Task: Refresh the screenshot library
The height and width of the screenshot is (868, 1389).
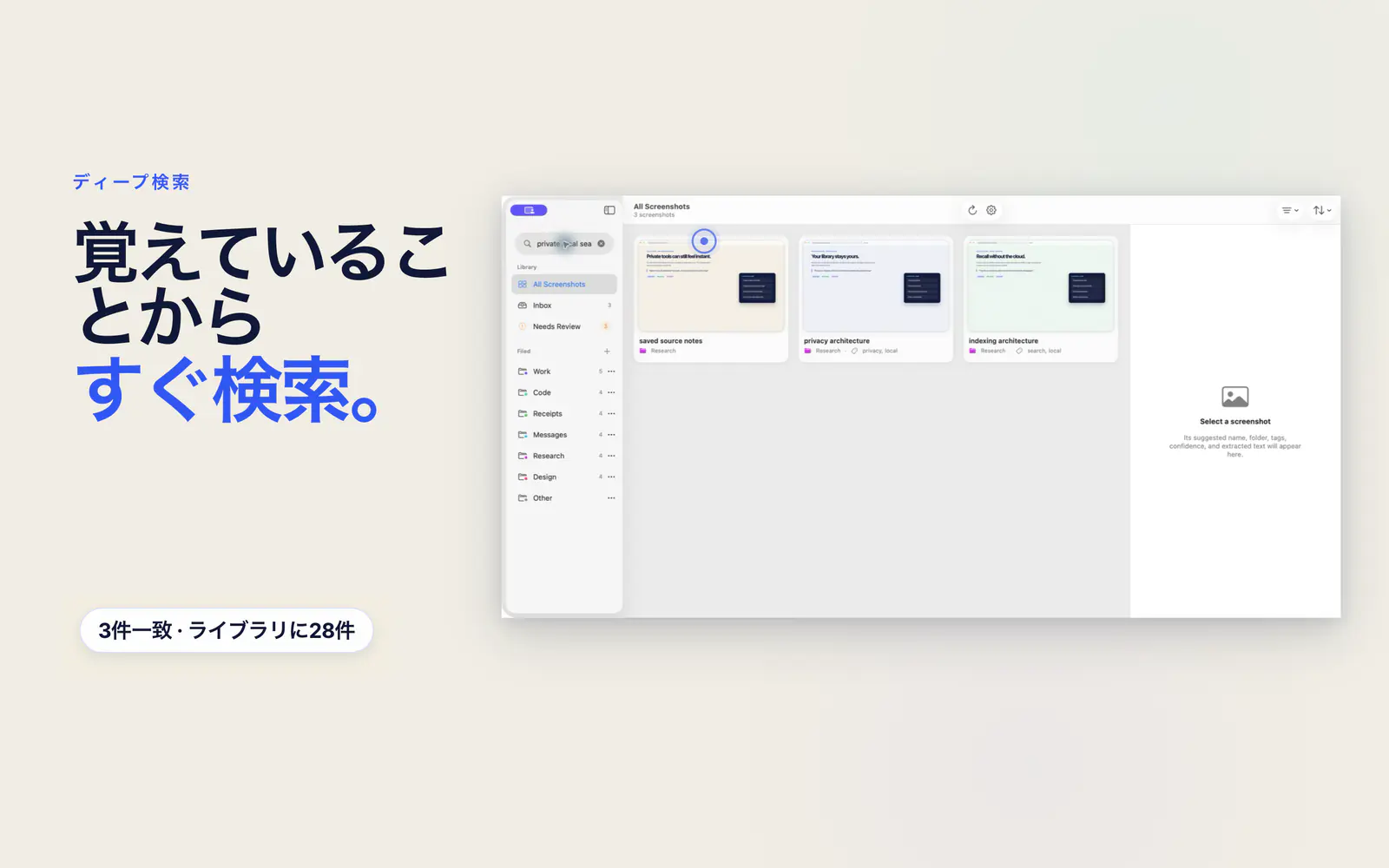Action: [972, 210]
